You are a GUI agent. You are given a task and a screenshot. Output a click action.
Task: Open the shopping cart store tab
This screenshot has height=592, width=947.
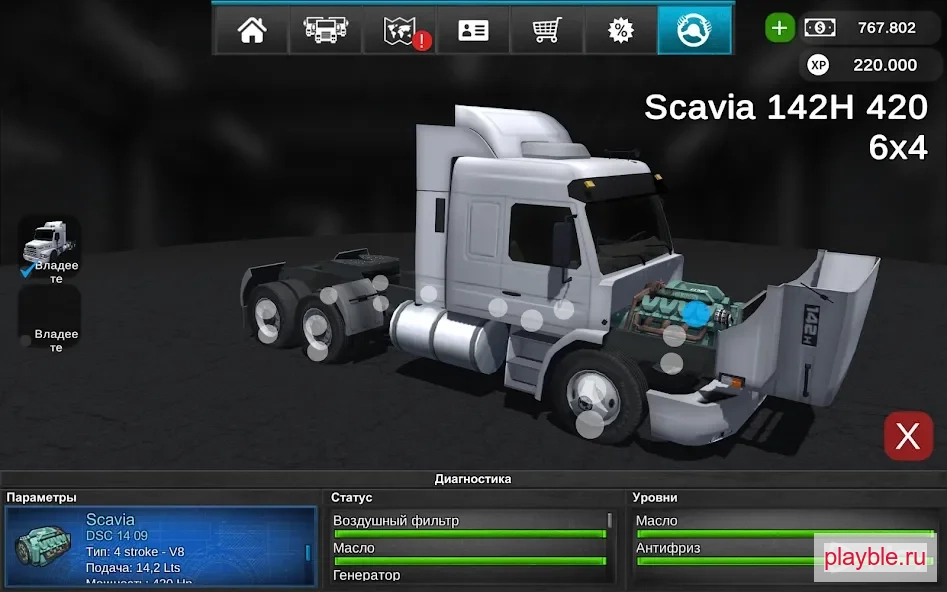tap(547, 30)
